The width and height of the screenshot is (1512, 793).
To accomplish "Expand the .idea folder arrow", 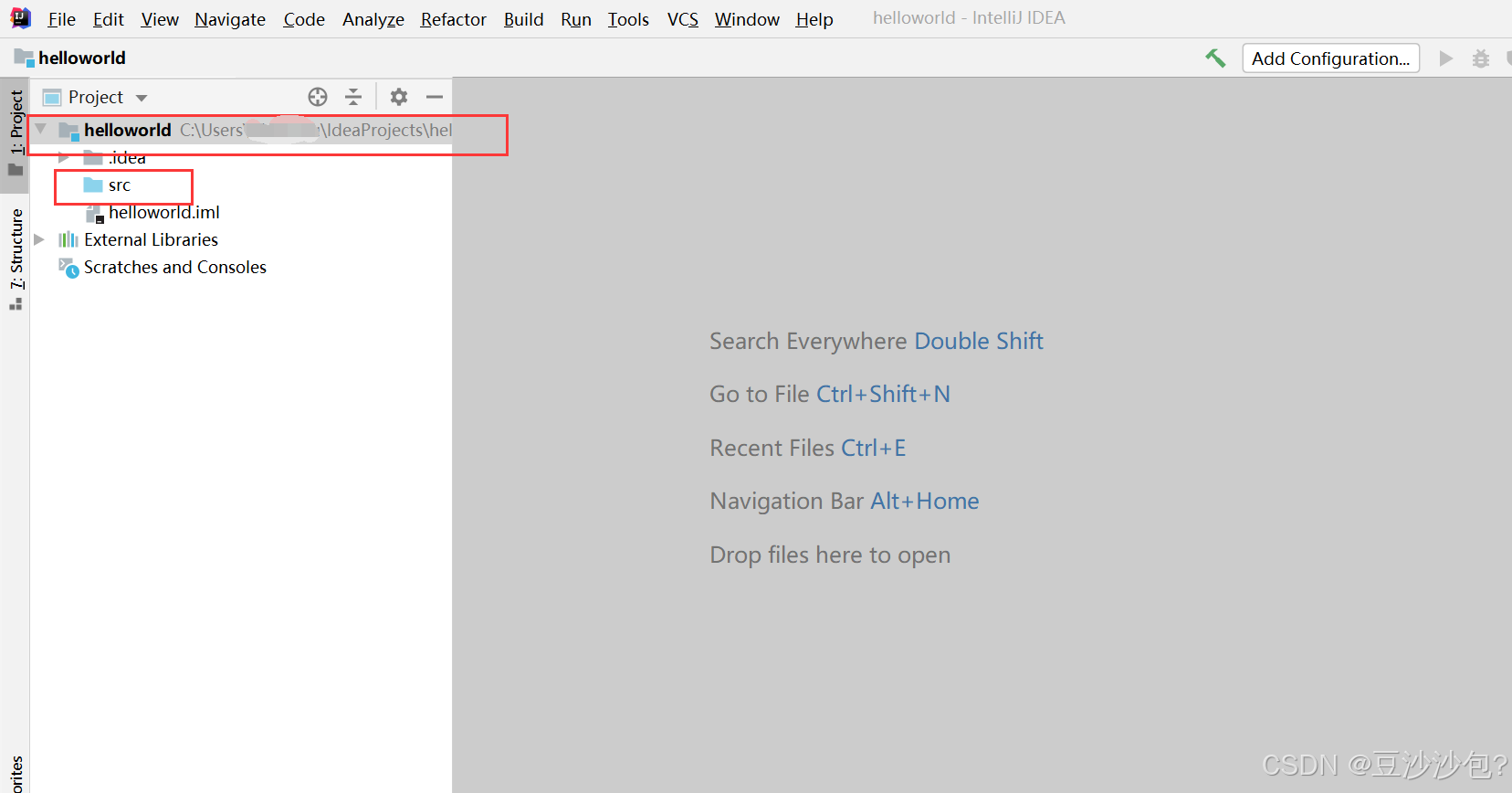I will pyautogui.click(x=64, y=158).
